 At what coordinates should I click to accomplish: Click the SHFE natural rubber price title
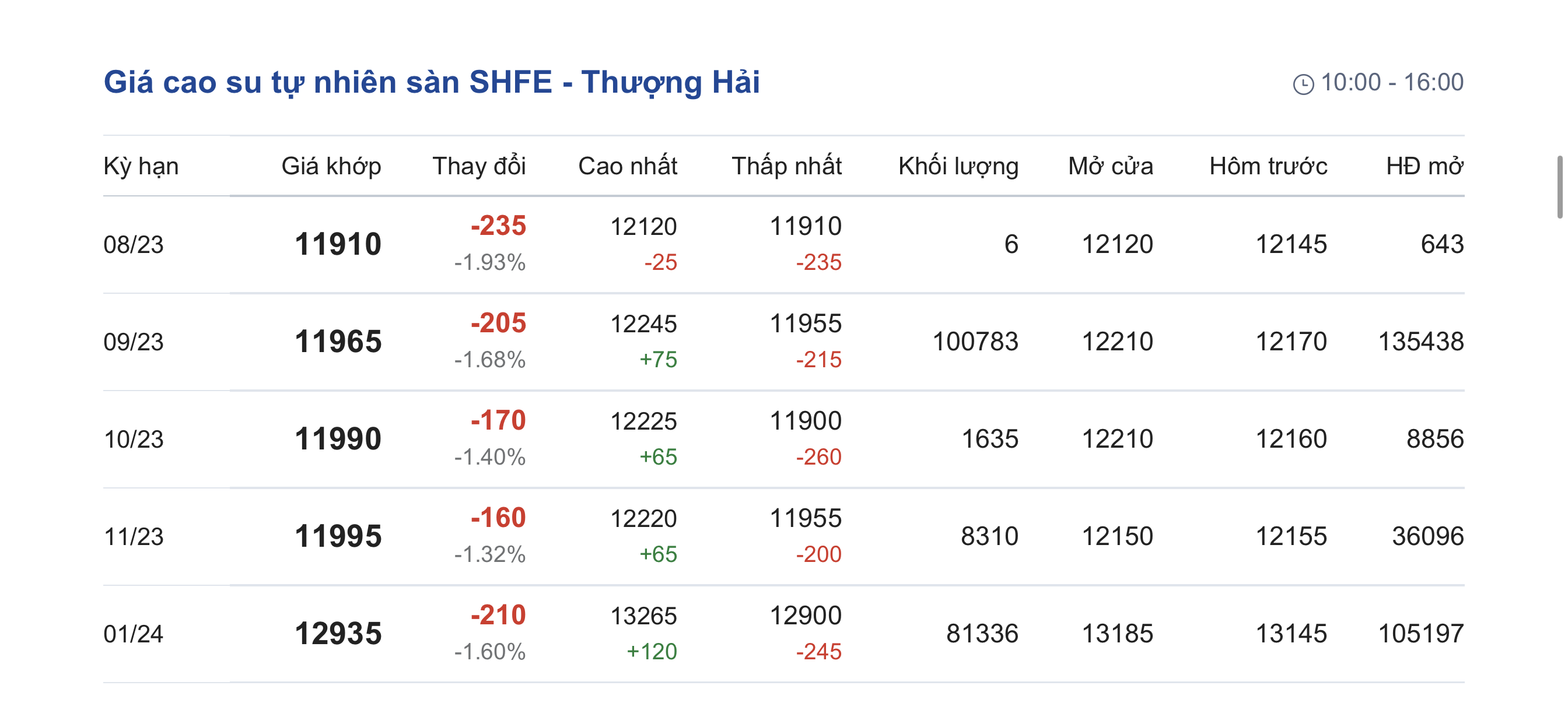432,82
